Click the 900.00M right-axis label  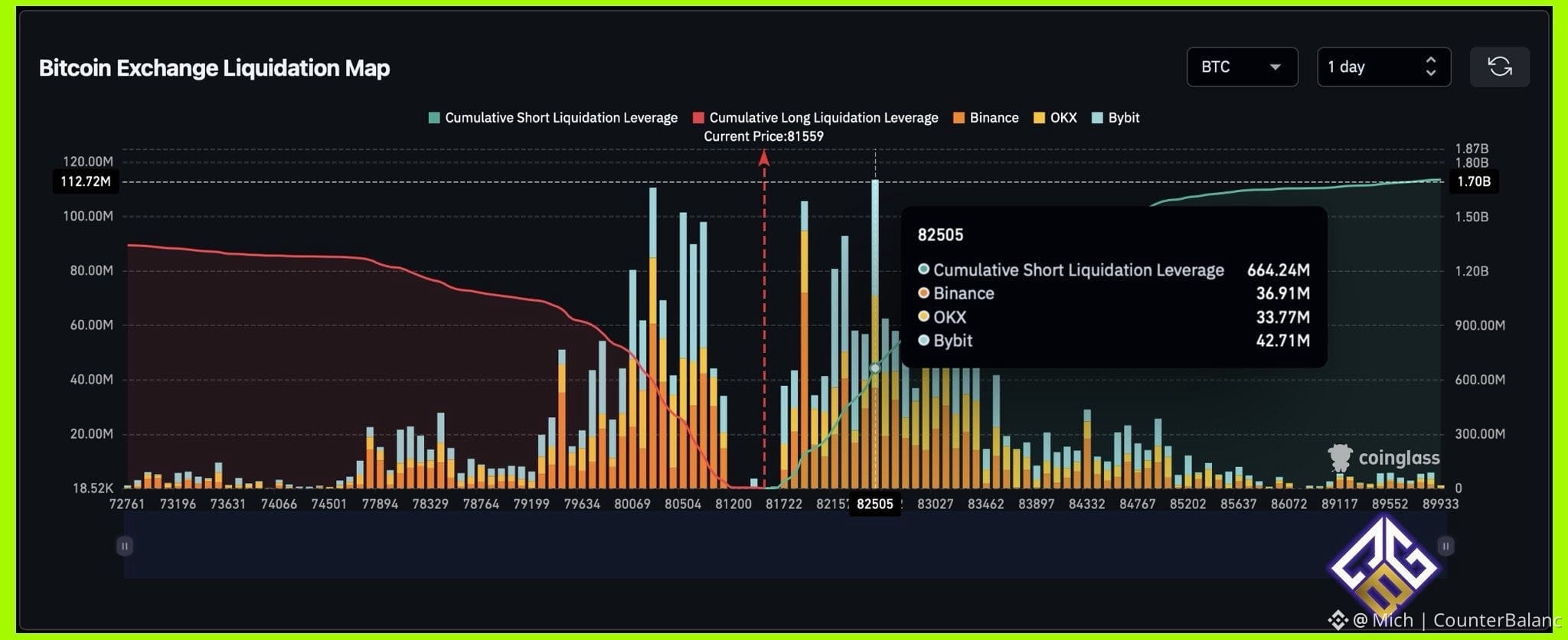pyautogui.click(x=1480, y=325)
